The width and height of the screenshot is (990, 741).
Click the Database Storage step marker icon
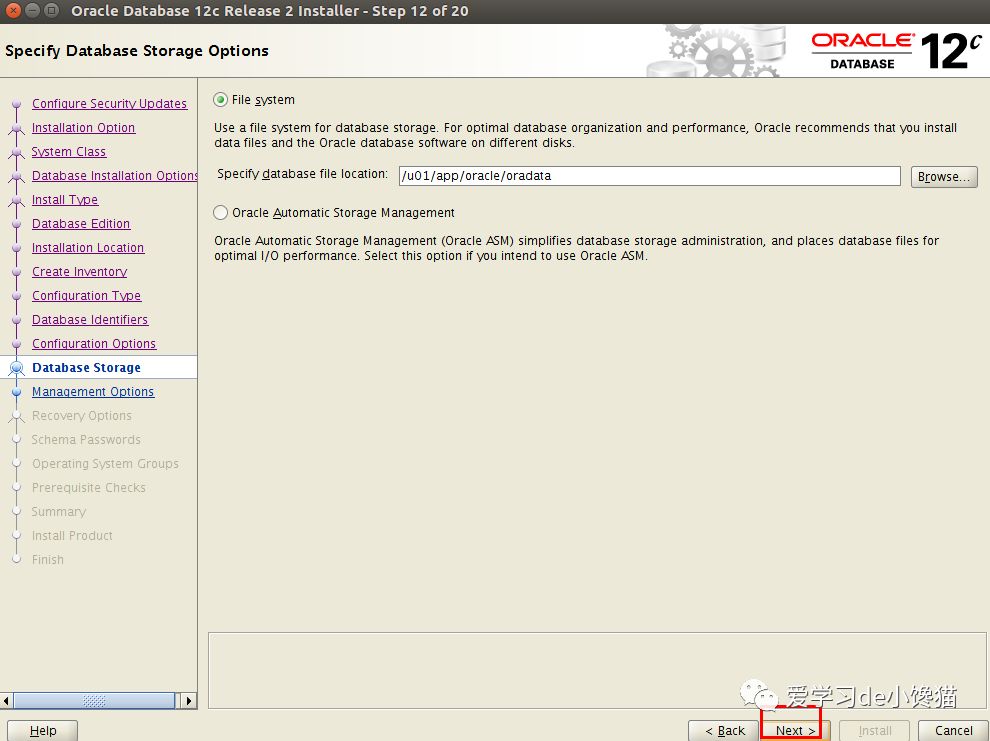[17, 368]
